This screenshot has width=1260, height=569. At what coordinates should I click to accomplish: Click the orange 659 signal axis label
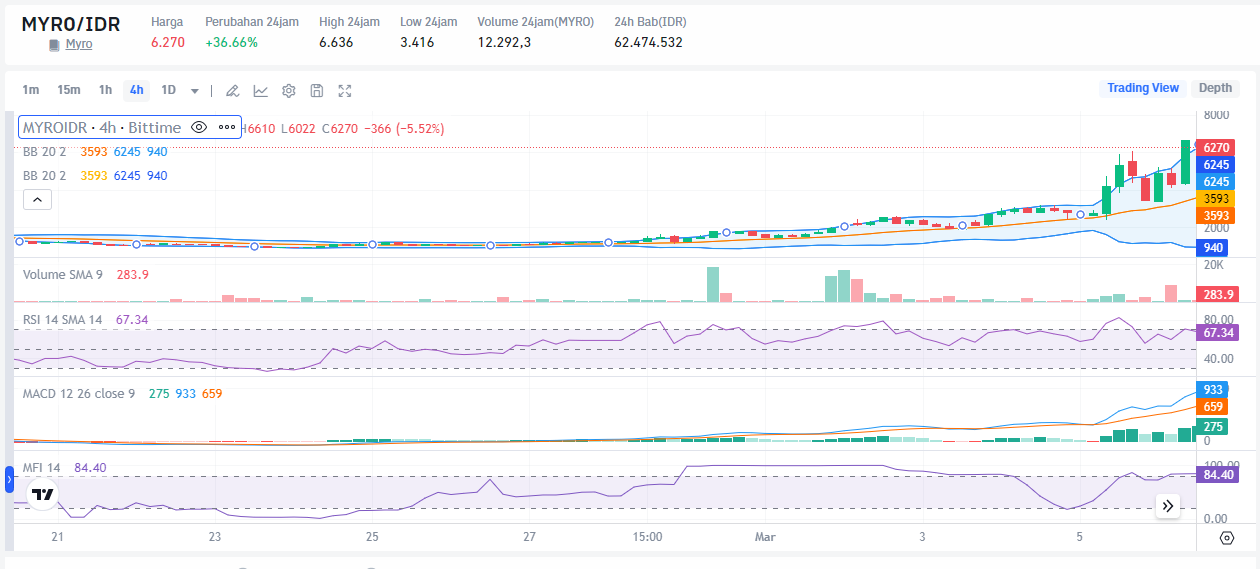(1213, 407)
